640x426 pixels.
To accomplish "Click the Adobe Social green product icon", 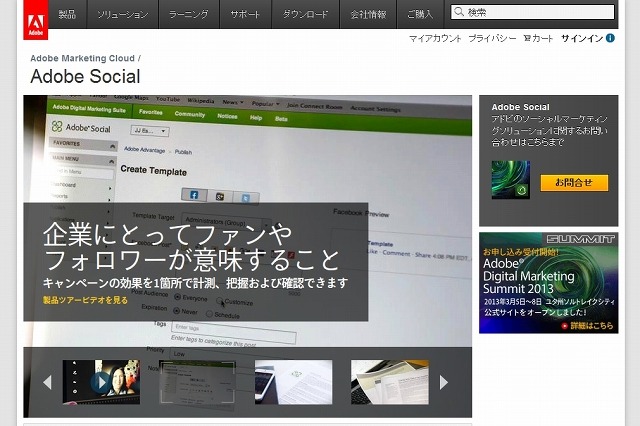I will [511, 180].
